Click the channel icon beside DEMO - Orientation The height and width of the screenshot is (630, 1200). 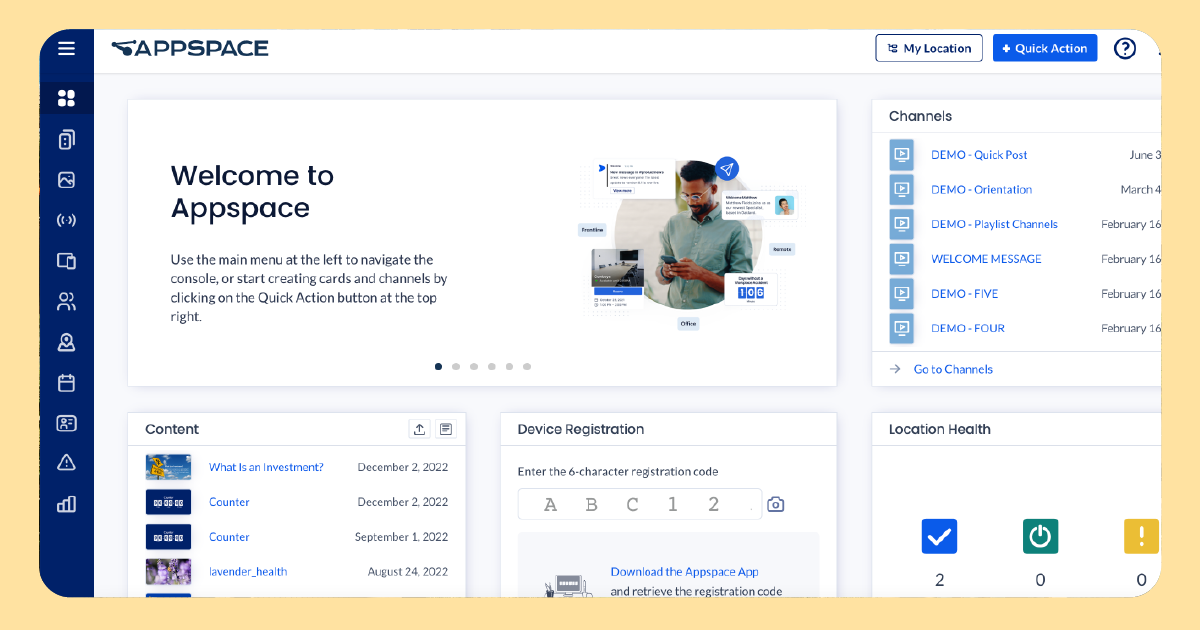(902, 189)
